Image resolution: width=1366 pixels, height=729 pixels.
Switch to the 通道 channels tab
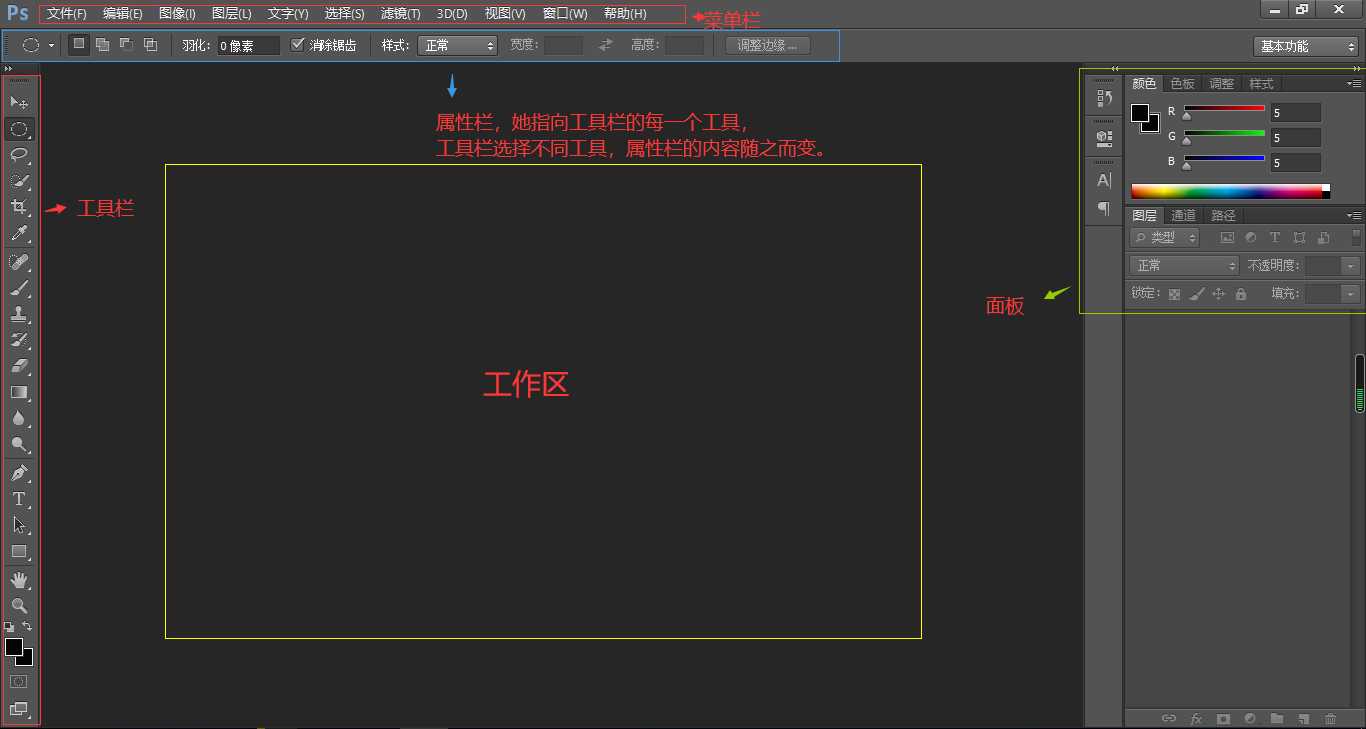[1183, 216]
